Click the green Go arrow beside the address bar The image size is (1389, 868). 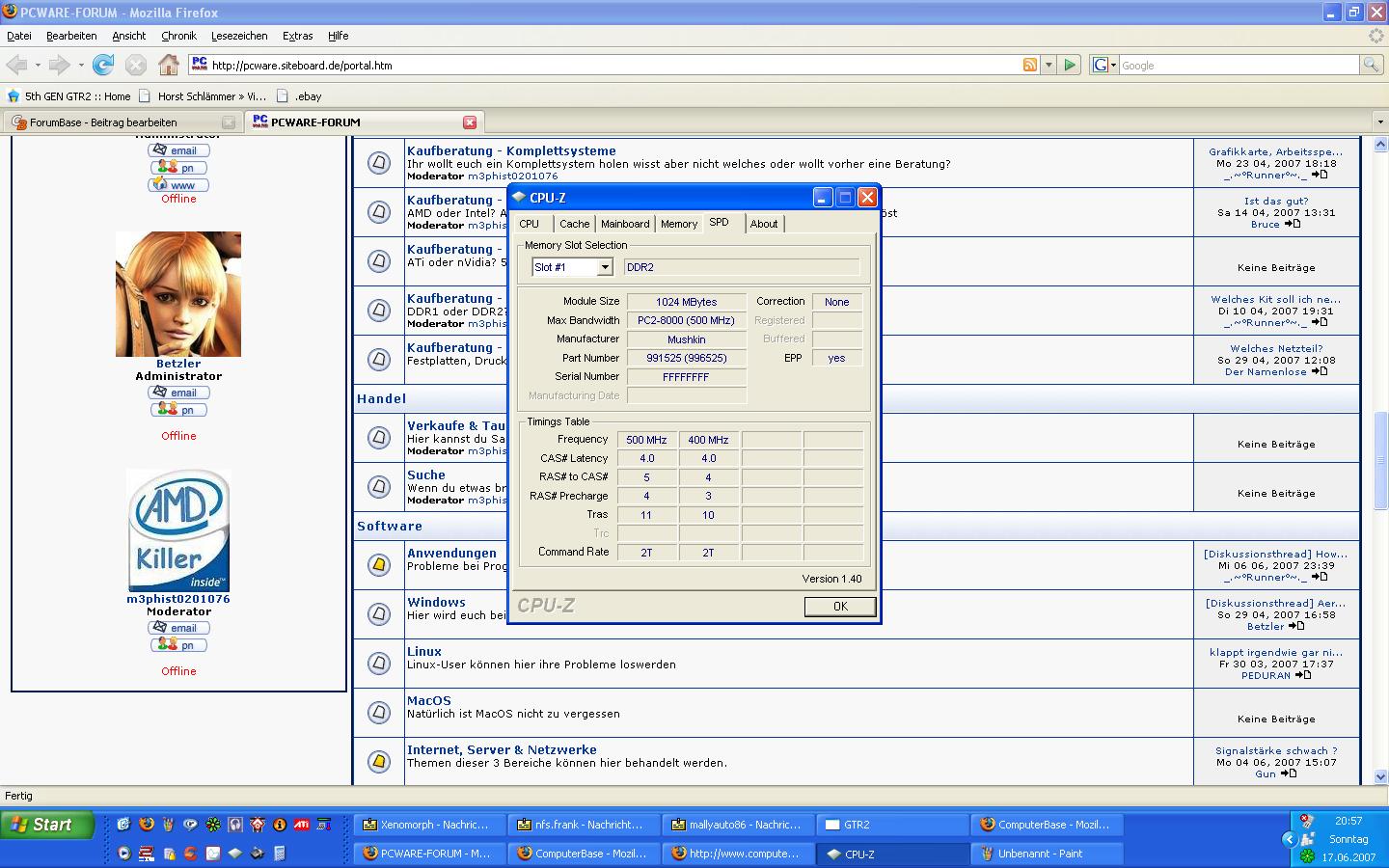1070,65
